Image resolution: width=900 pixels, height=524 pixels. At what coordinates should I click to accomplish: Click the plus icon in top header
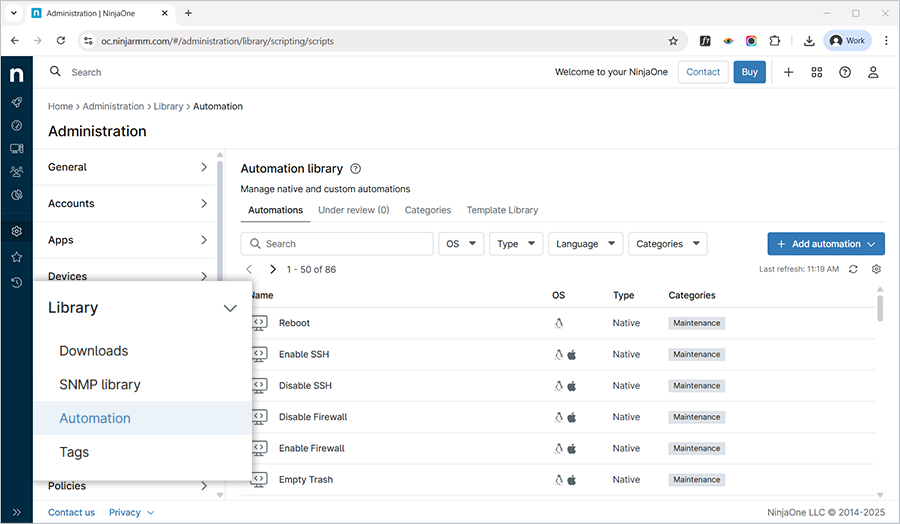tap(789, 72)
